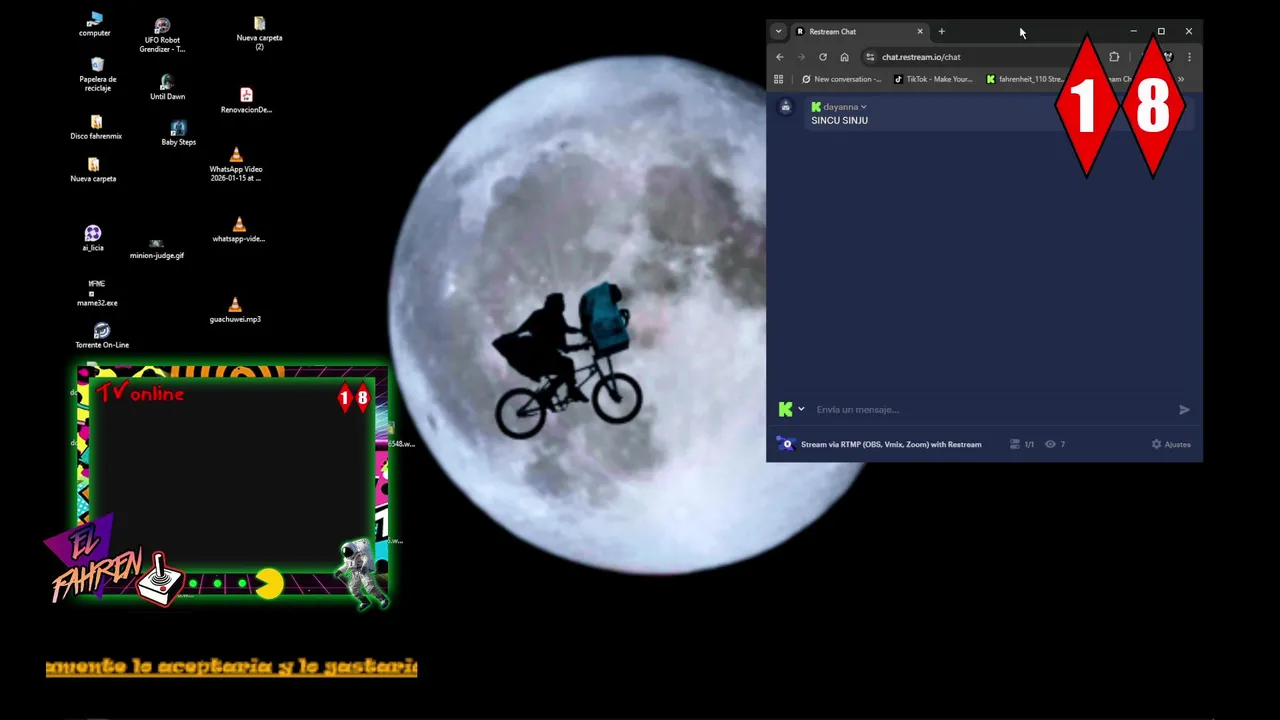Expand the Kick platform selector chevron
1280x720 pixels.
[801, 409]
